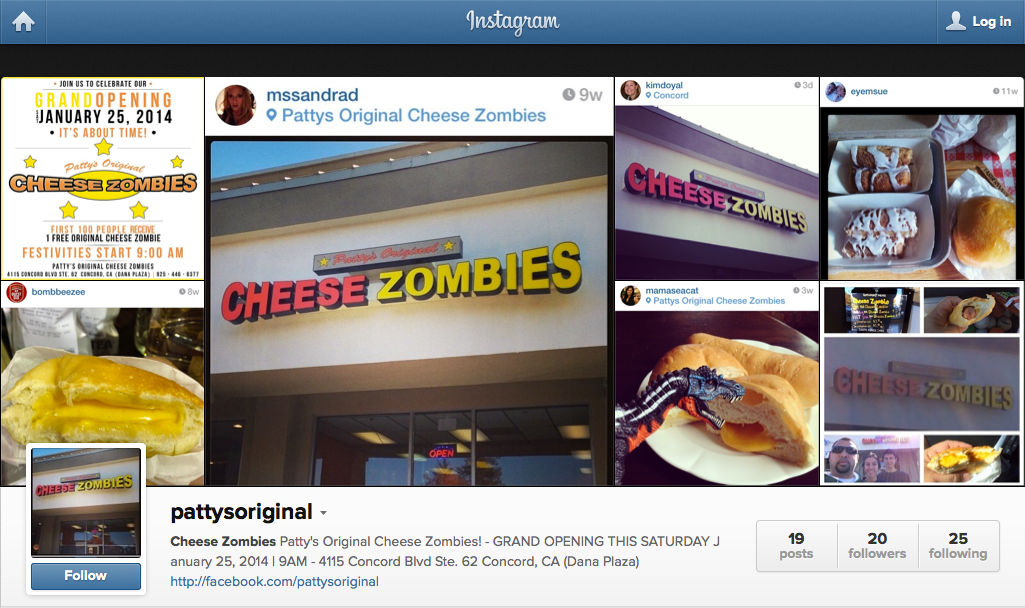Open the dinosaur toy sandwich photo
Screen dimensions: 1025x608
717,397
